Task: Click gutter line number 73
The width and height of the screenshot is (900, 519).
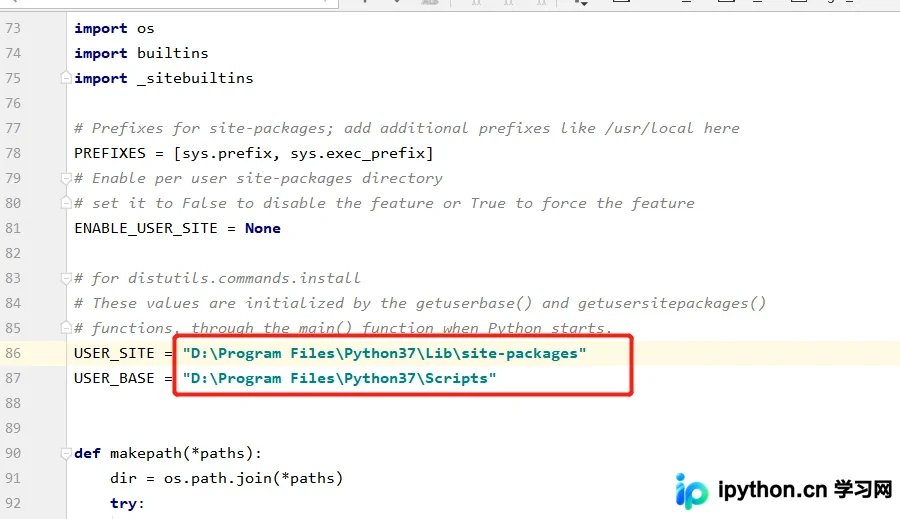Action: pyautogui.click(x=13, y=28)
